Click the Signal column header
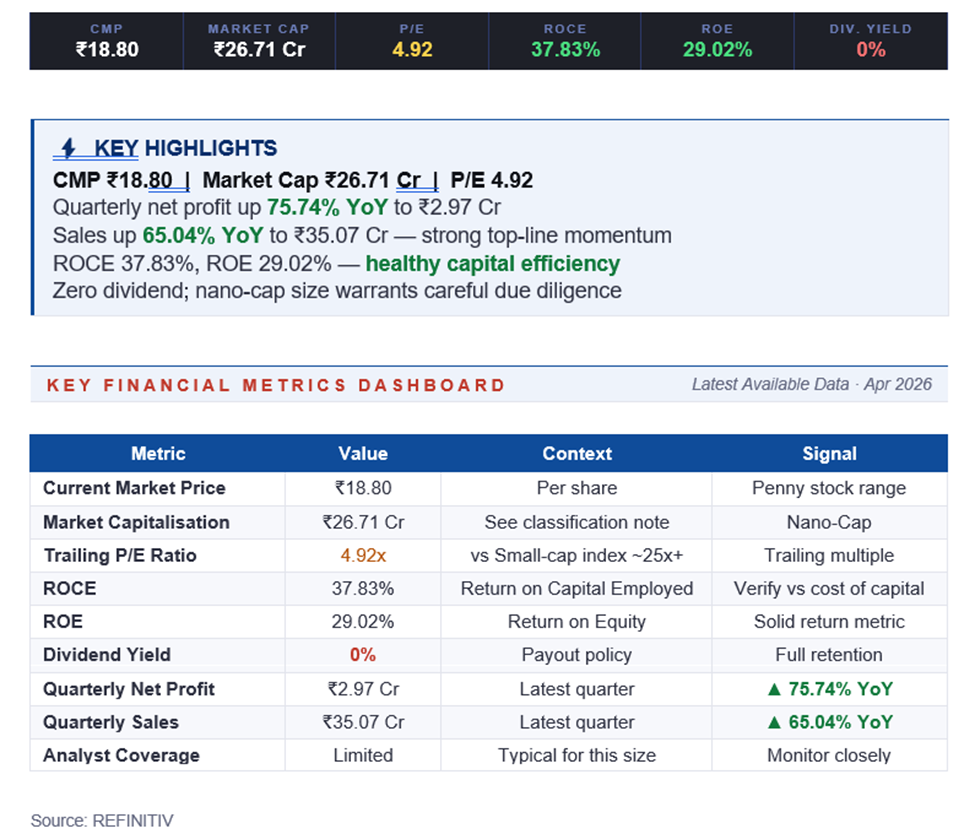Image resolution: width=975 pixels, height=834 pixels. click(x=829, y=453)
